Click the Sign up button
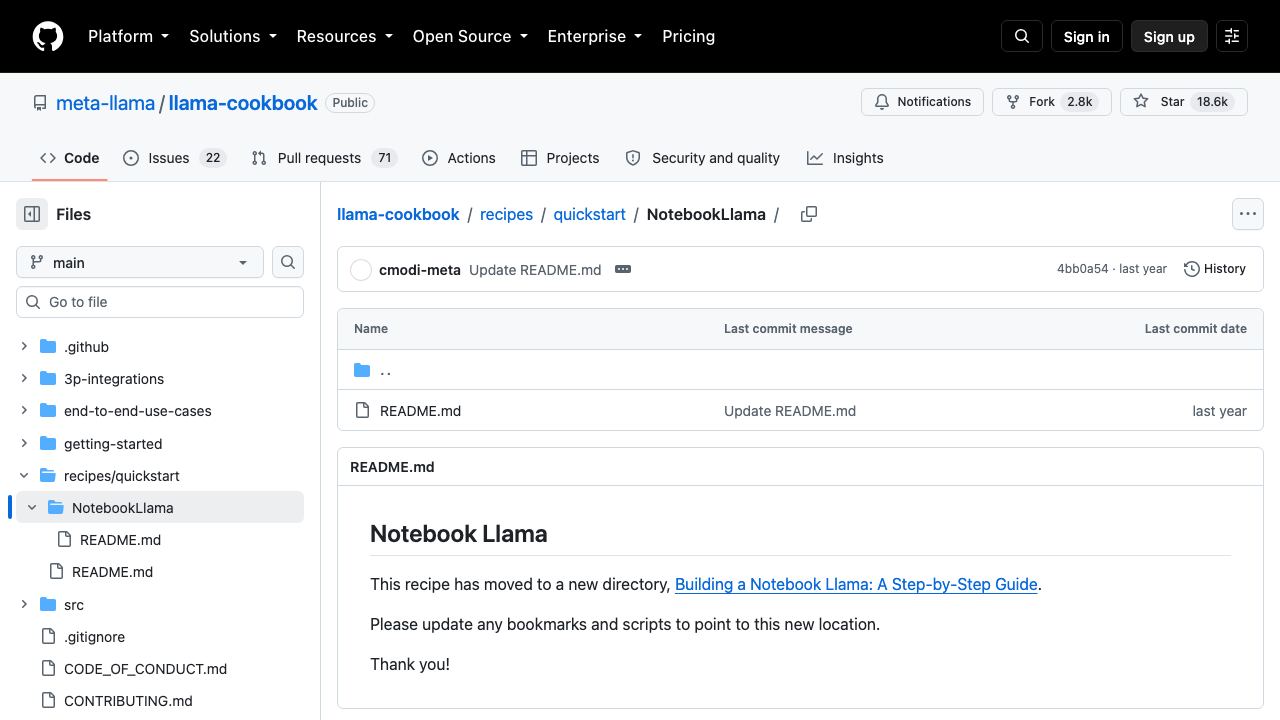Viewport: 1280px width, 720px height. coord(1169,36)
